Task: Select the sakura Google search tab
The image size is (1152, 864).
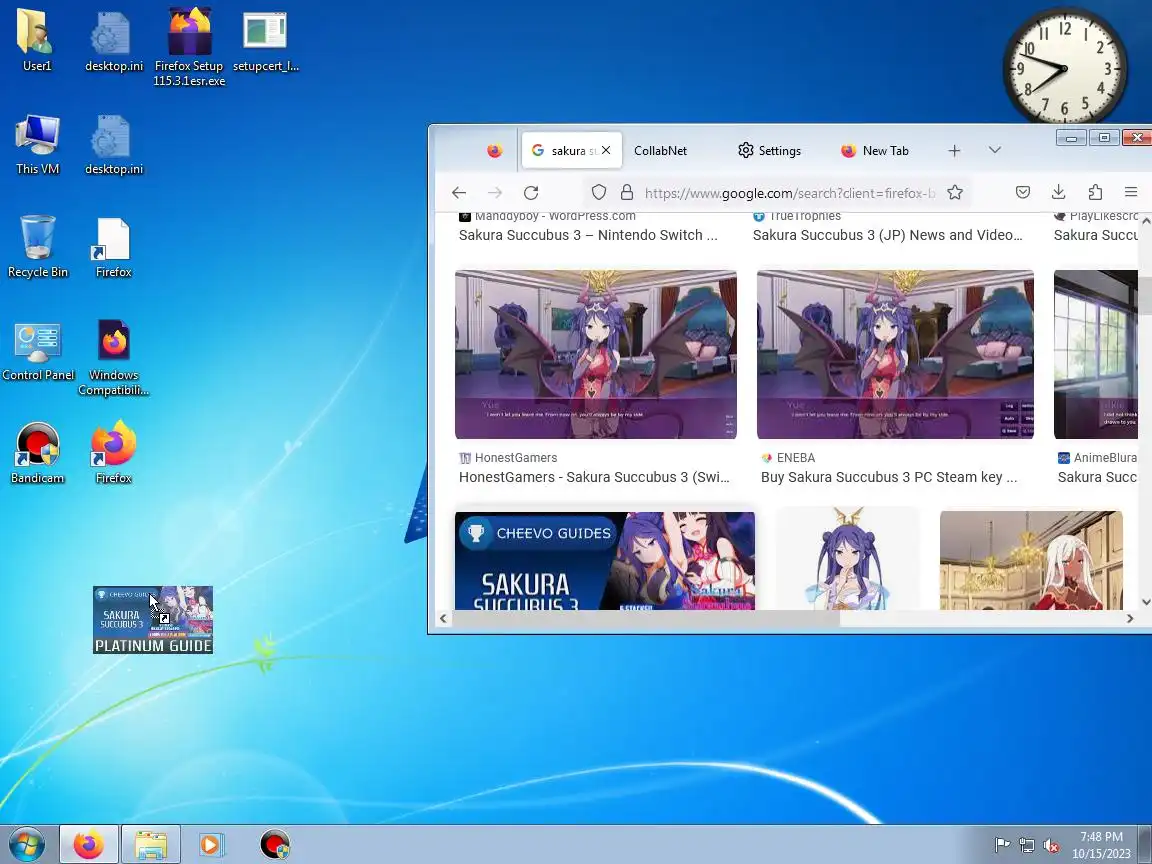Action: 564,150
